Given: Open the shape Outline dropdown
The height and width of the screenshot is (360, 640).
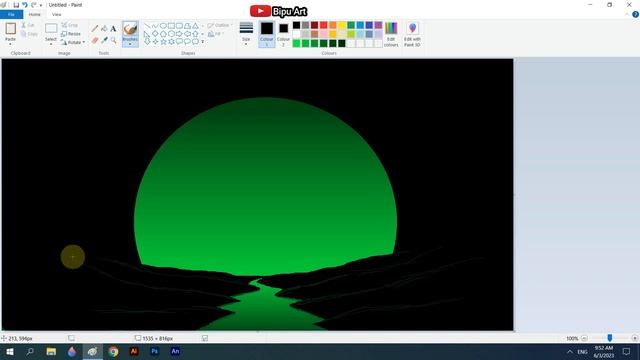Looking at the screenshot, I should pyautogui.click(x=220, y=25).
